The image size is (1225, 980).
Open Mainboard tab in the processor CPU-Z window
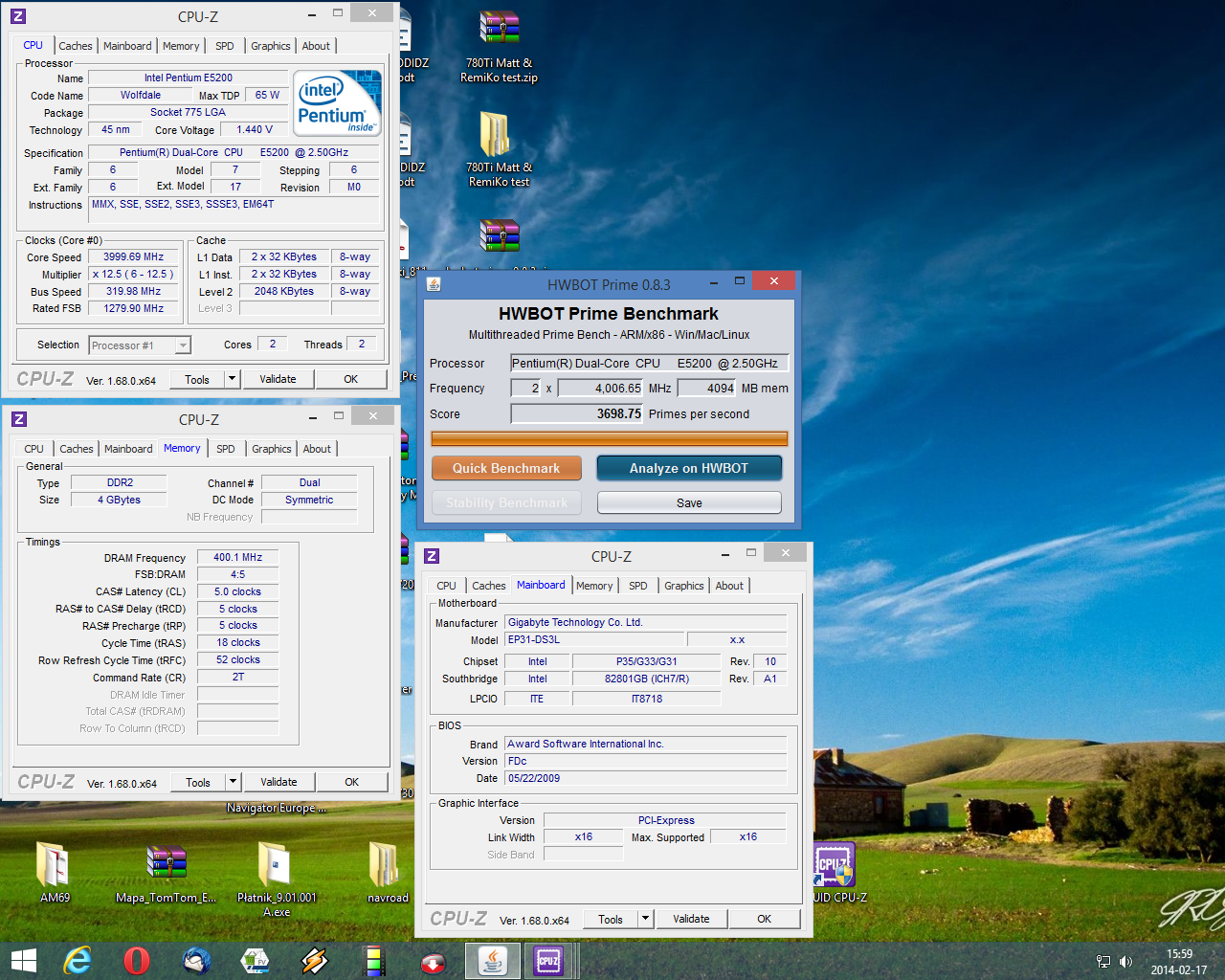coord(127,46)
